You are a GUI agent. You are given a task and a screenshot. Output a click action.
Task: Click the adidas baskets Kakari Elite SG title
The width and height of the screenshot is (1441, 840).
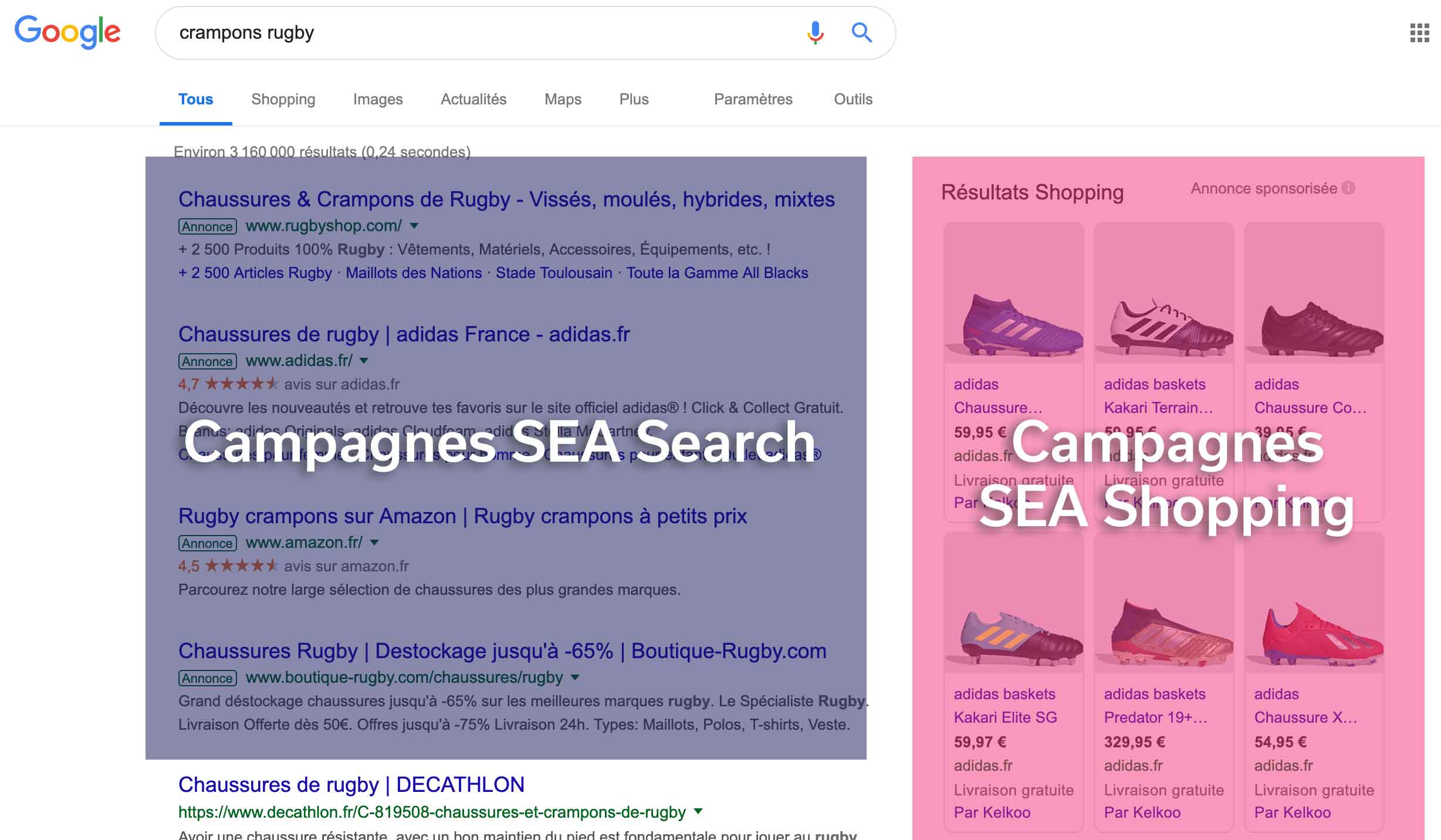coord(1006,706)
